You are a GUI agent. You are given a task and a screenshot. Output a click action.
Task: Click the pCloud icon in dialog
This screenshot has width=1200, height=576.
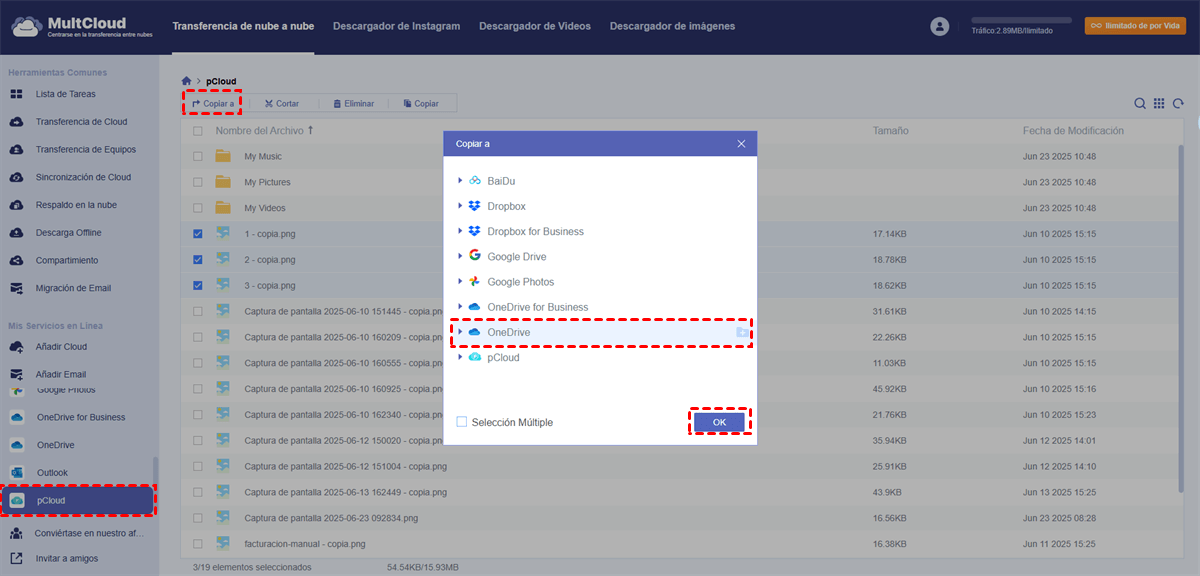(475, 357)
